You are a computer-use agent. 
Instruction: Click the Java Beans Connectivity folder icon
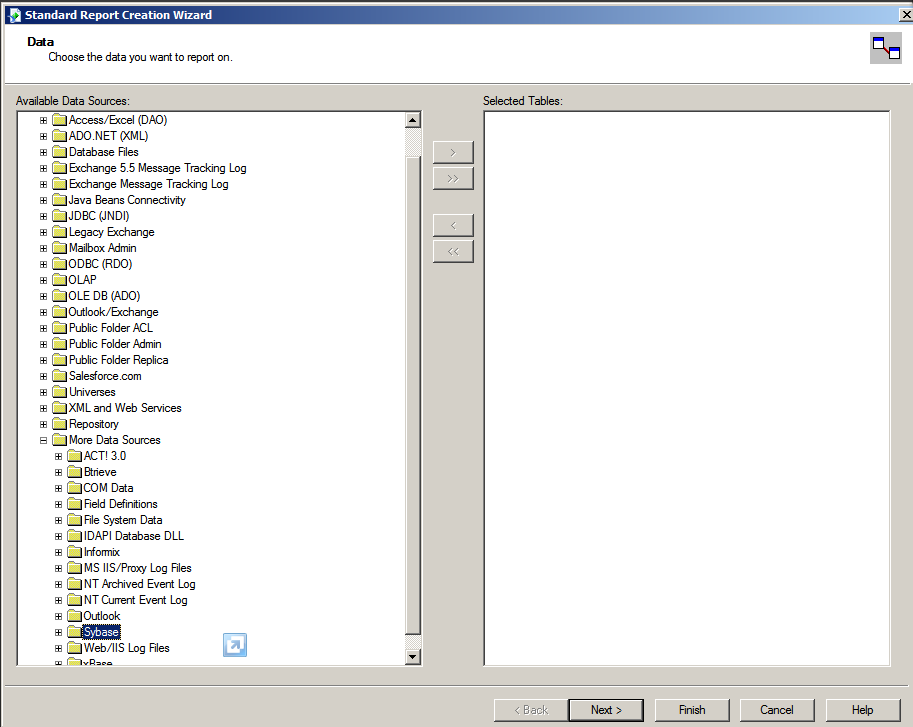point(59,200)
